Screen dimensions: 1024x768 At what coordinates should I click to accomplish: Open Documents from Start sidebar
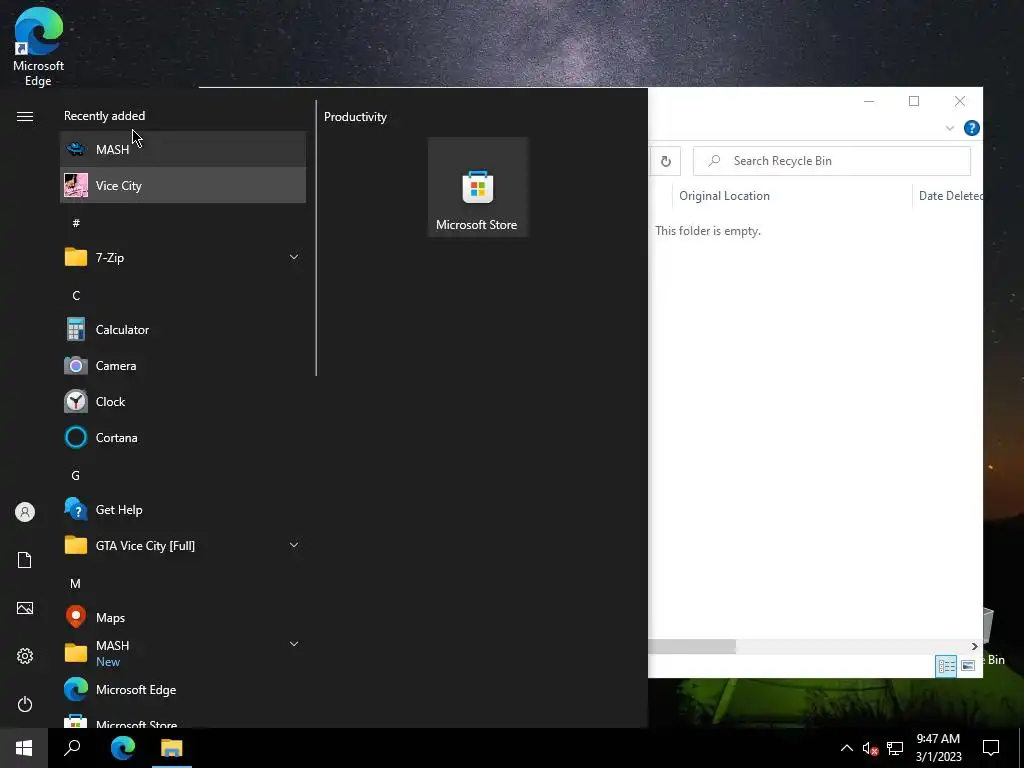pos(25,560)
